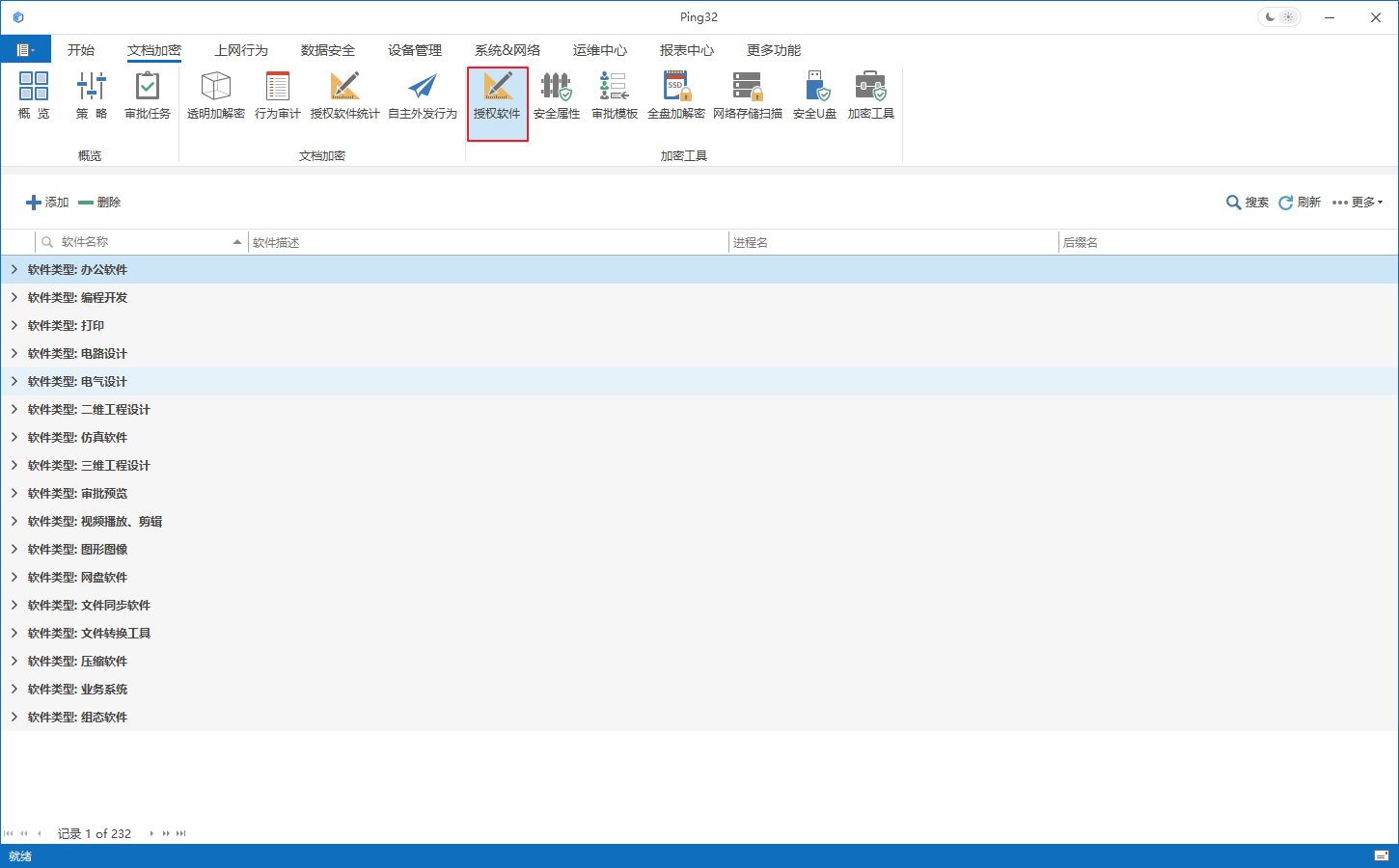Expand 软件类型: 编程开发 group
This screenshot has height=868, width=1399.
tap(14, 298)
